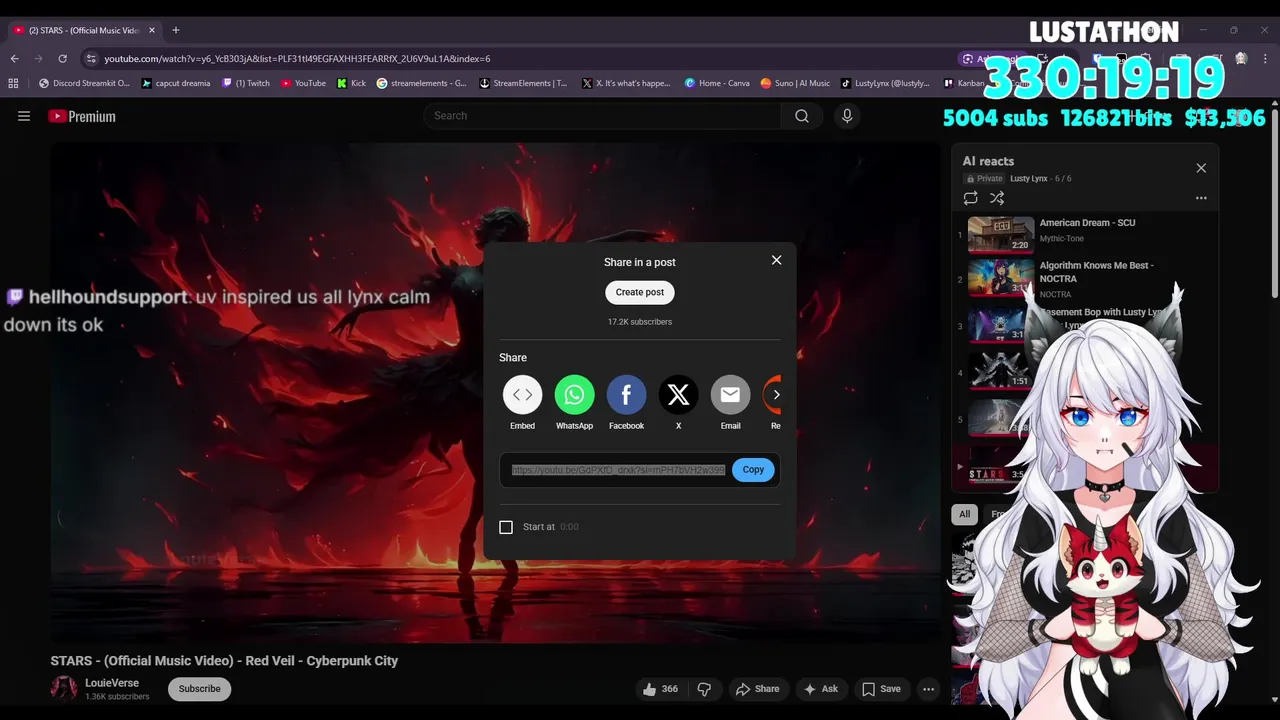Screen dimensions: 1280x720
Task: Show more share options with the right arrow
Action: click(x=776, y=395)
